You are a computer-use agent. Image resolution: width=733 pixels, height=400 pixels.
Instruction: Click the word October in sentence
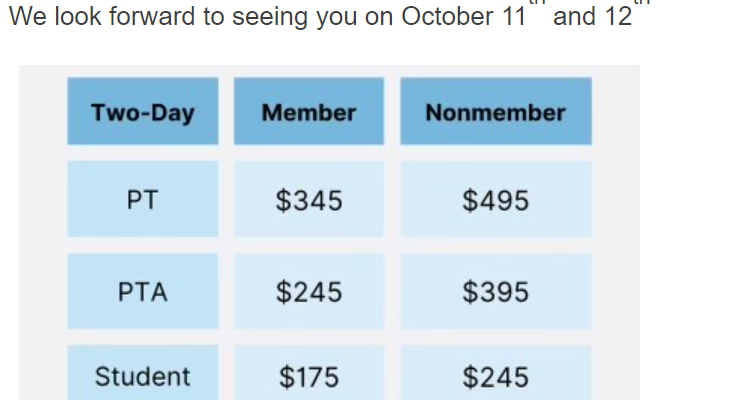click(x=447, y=16)
